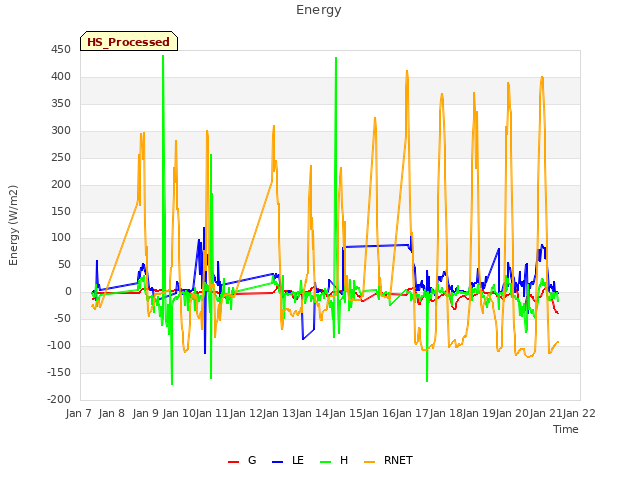Click the -200 y-axis tick label
640x480 pixels.
click(59, 400)
